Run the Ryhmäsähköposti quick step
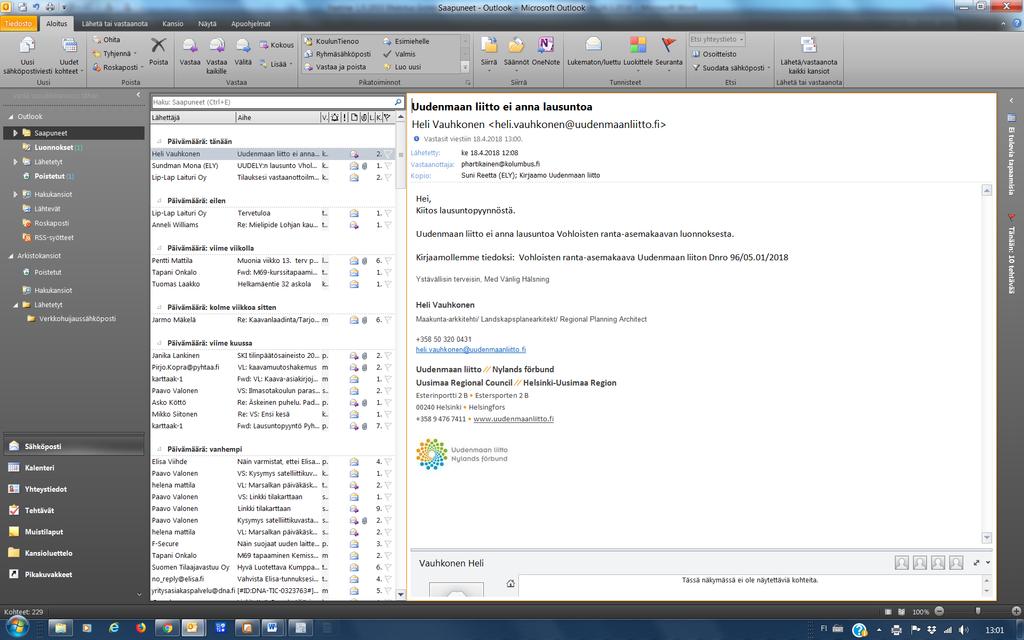The height and width of the screenshot is (640, 1024). click(x=338, y=54)
